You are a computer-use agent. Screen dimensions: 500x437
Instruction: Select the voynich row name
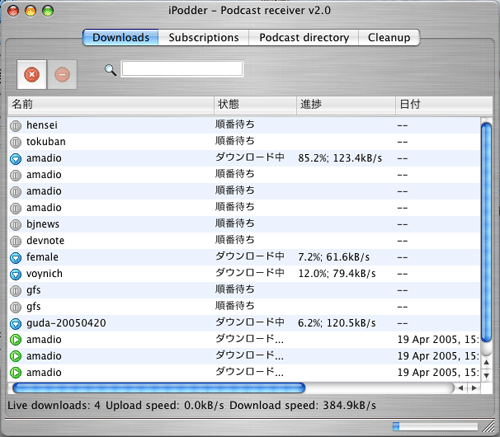(x=44, y=274)
